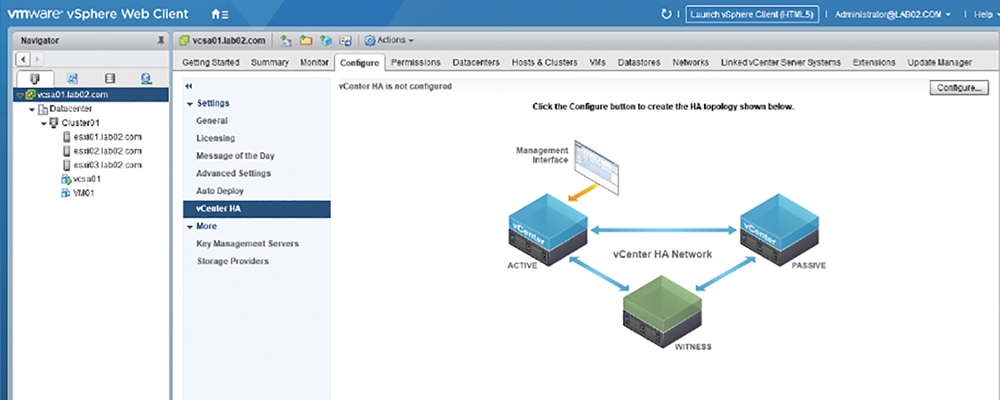
Task: Open the Datastores tab
Action: 638,63
